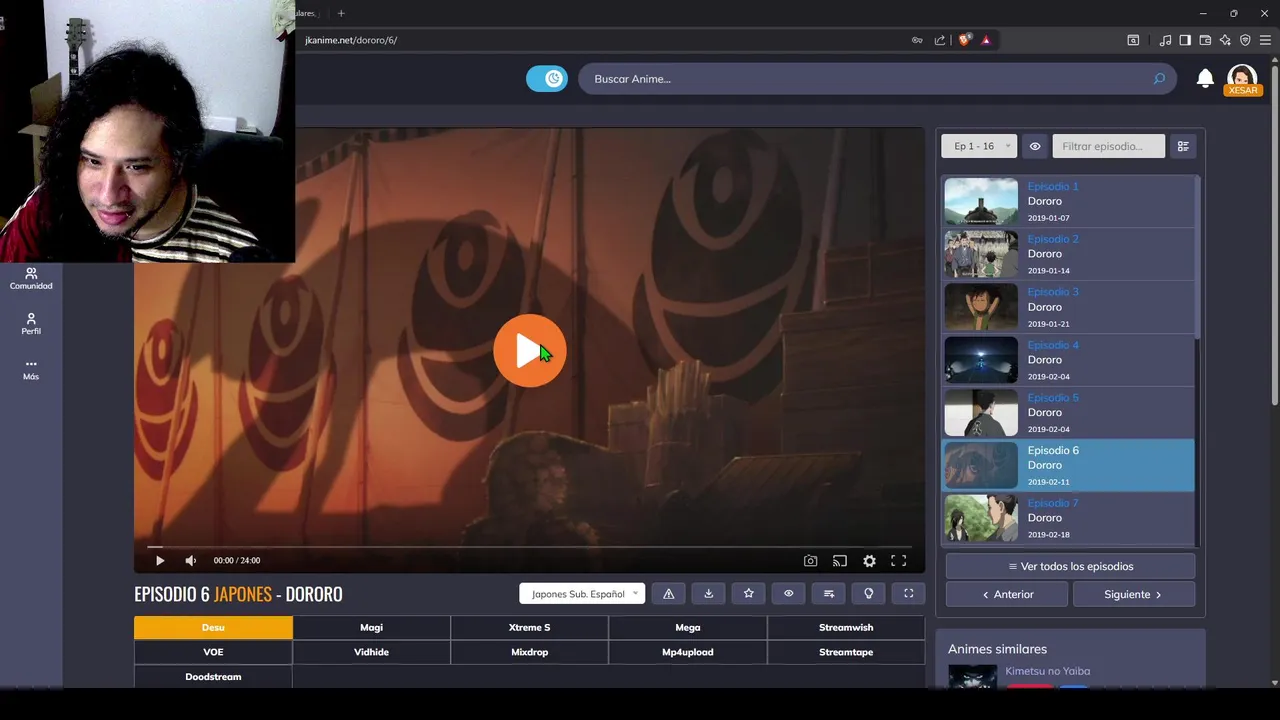This screenshot has width=1280, height=720.
Task: Open Brave VPN shield icon
Action: pos(1245,40)
